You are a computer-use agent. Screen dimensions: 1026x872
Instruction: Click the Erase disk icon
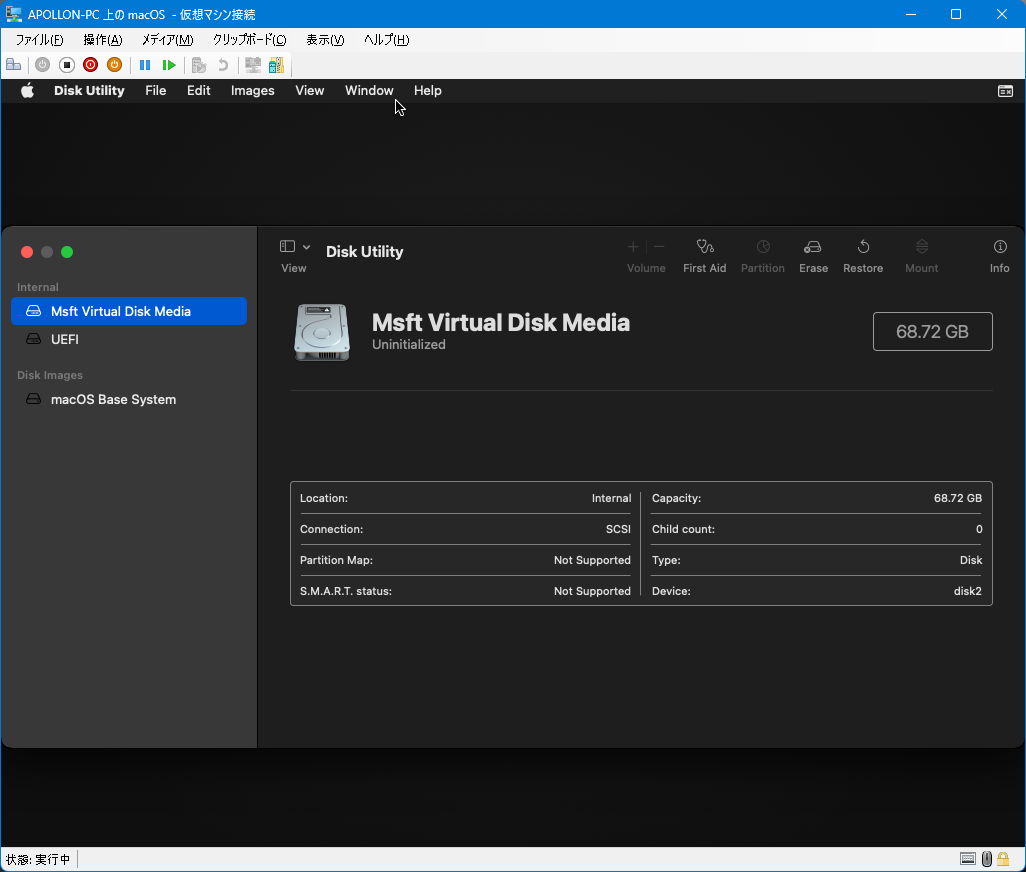(813, 247)
